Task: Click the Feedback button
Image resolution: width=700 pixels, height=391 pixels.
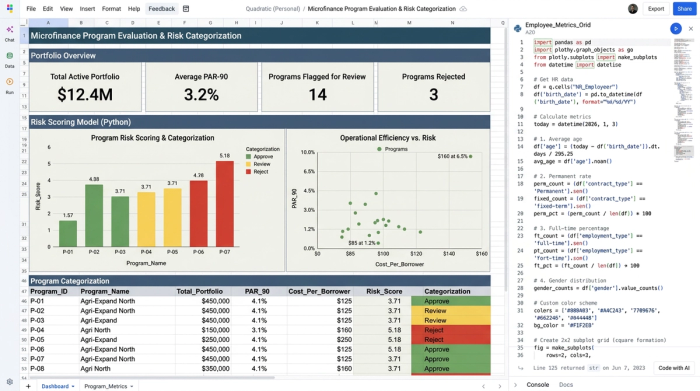Action: pos(162,8)
